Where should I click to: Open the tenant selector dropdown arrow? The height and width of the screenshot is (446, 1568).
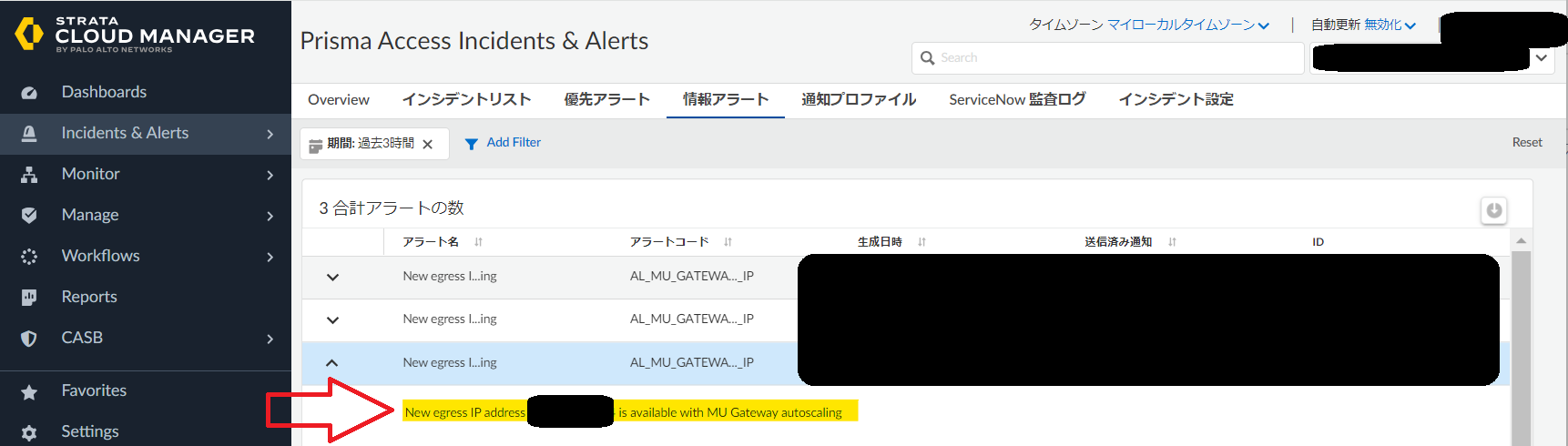coord(1542,57)
